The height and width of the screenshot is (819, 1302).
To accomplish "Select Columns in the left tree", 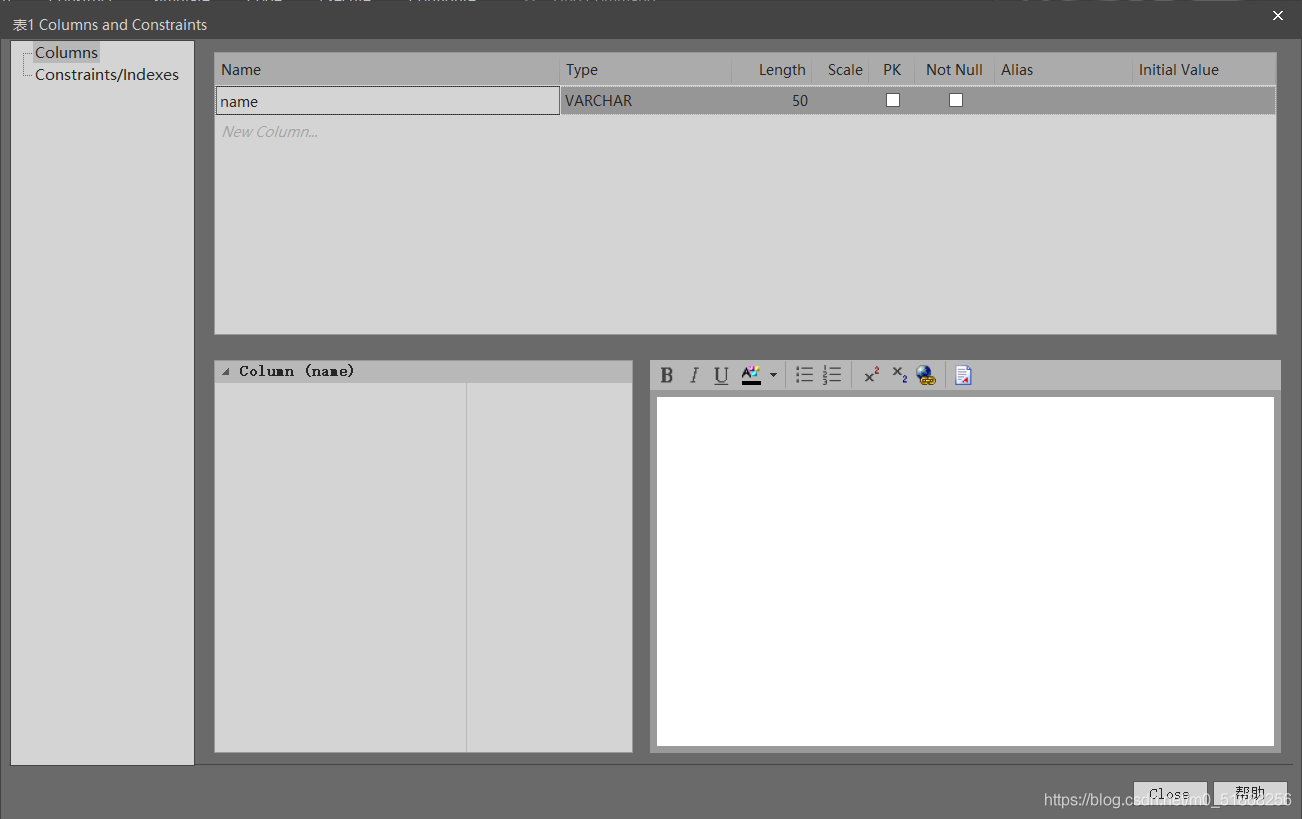I will 66,53.
